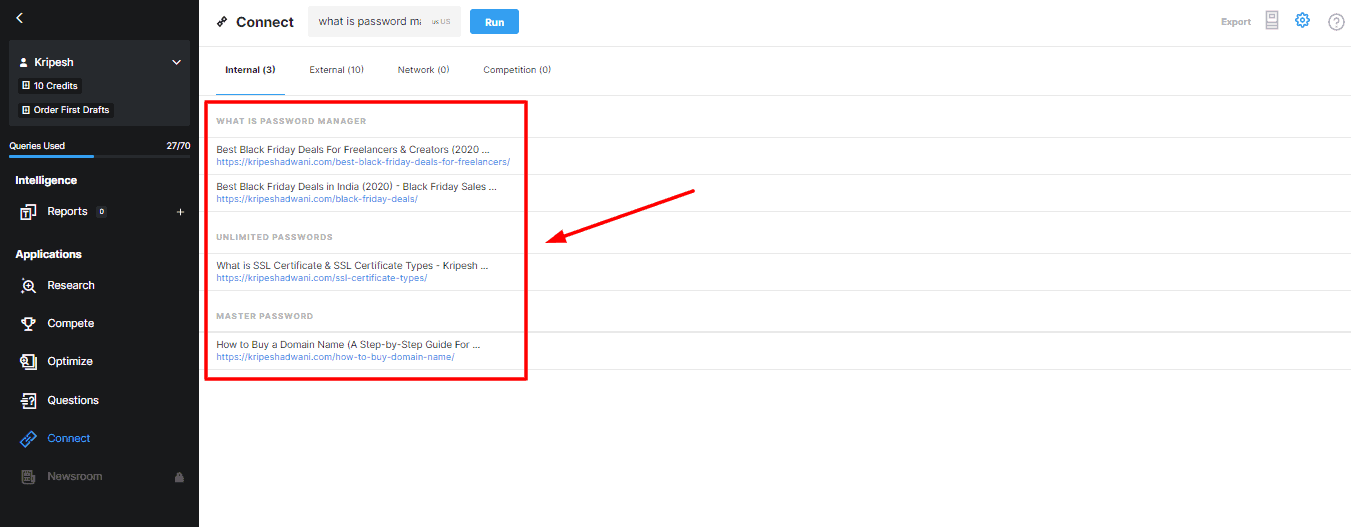Open the Compete trophy application
1351x527 pixels.
coord(70,323)
